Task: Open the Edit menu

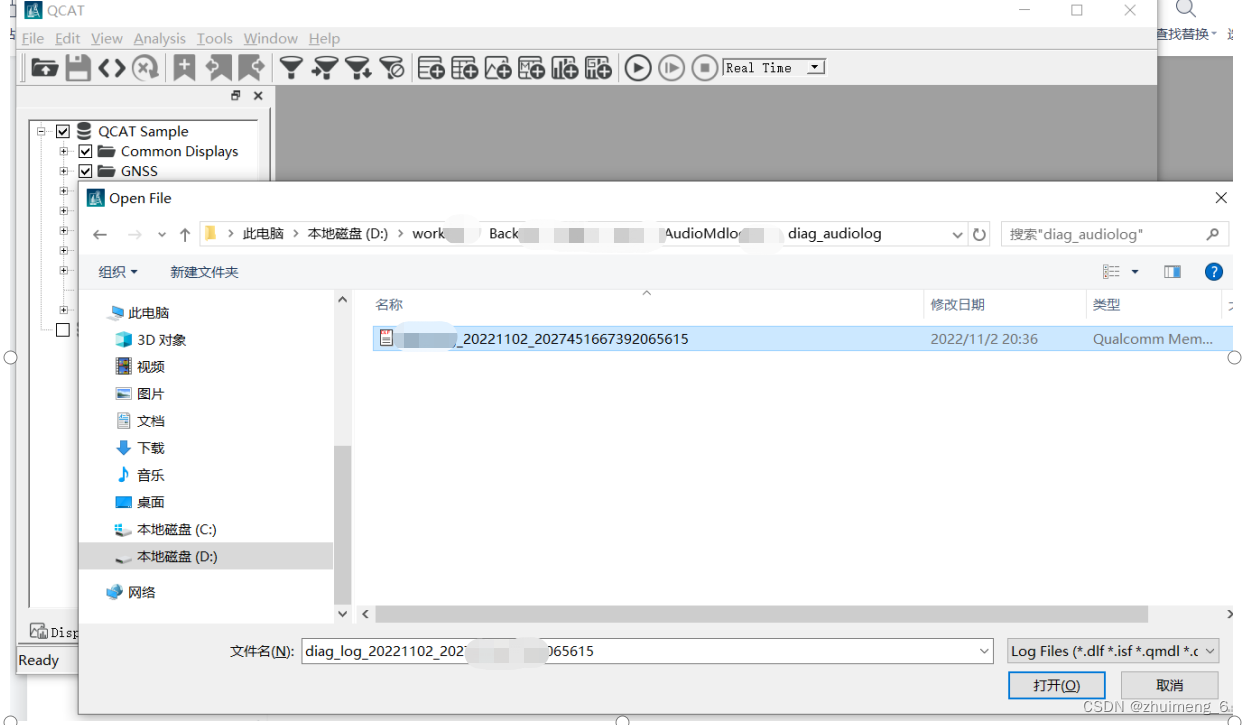Action: tap(67, 38)
